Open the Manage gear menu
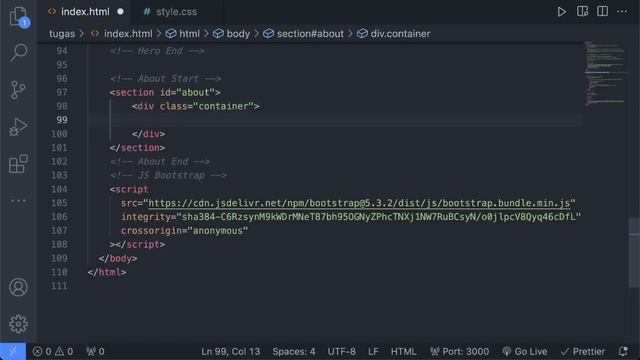 pyautogui.click(x=18, y=324)
